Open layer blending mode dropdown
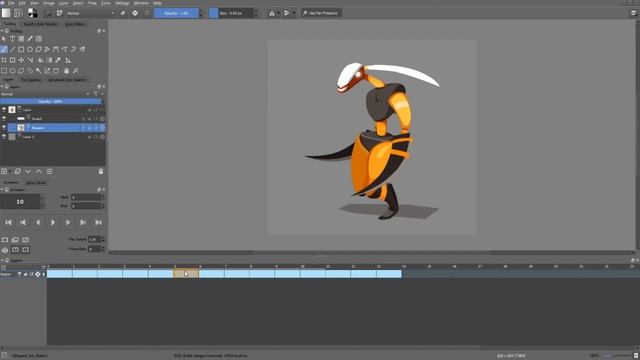 pyautogui.click(x=45, y=94)
